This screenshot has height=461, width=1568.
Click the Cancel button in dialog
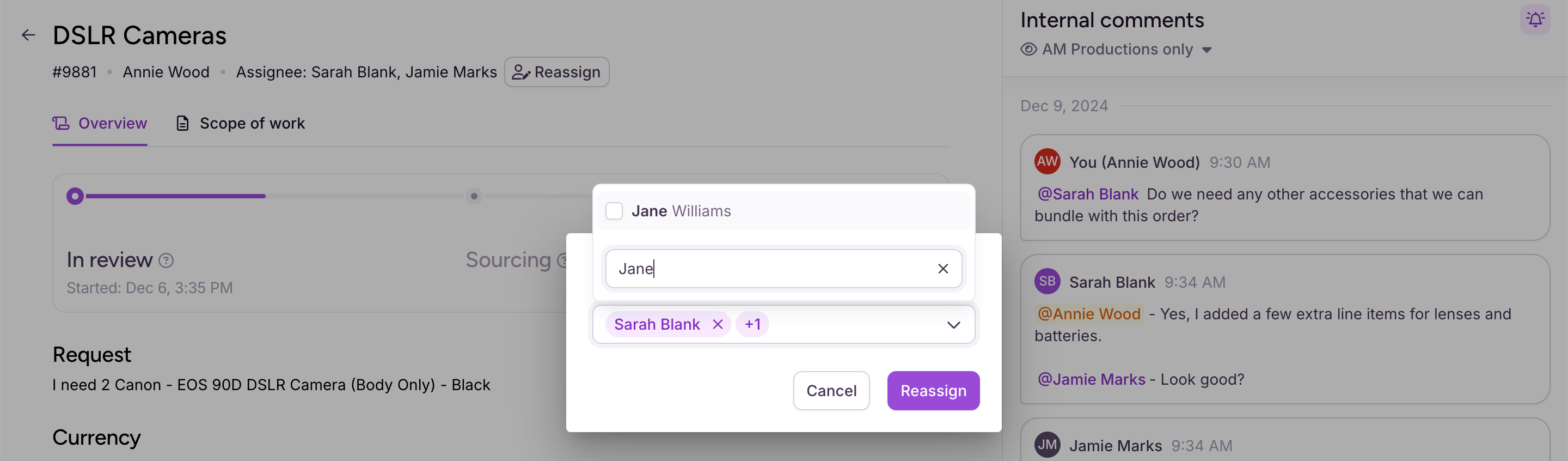831,391
